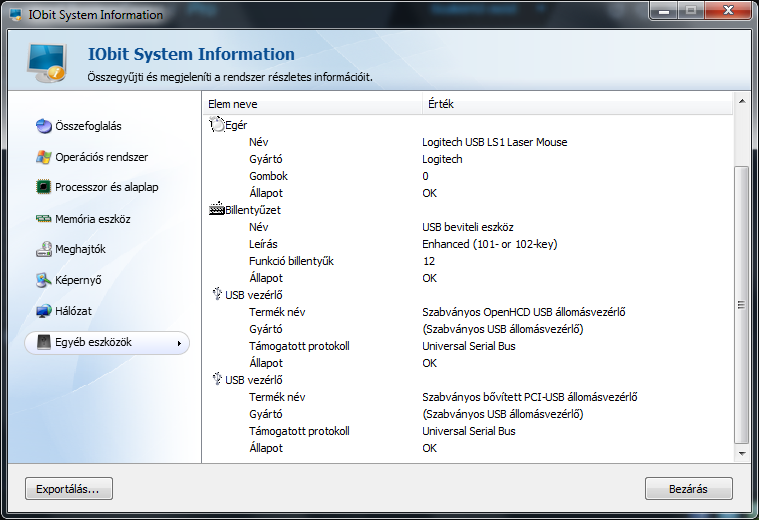The width and height of the screenshot is (759, 520).
Task: Click the value USB beviteli eszköz
Action: pos(468,227)
